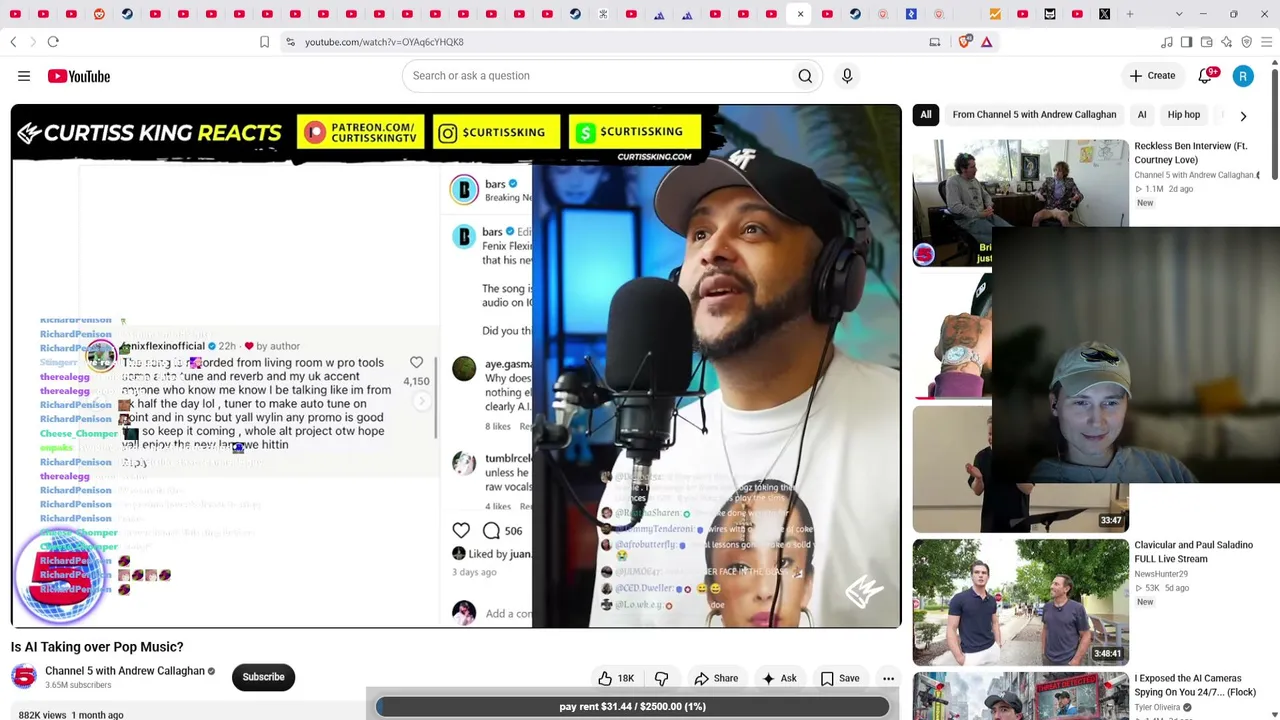
Task: Subscribe to Channel 5
Action: click(x=263, y=677)
